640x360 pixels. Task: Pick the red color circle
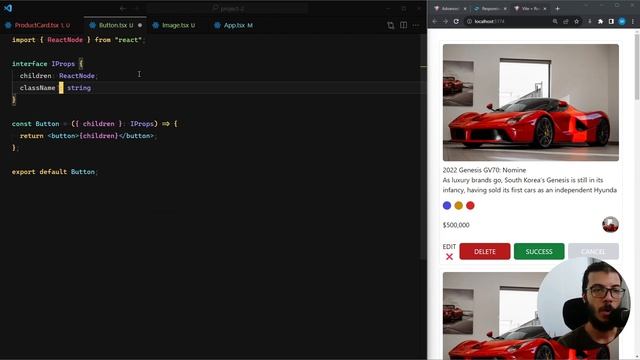coord(470,205)
